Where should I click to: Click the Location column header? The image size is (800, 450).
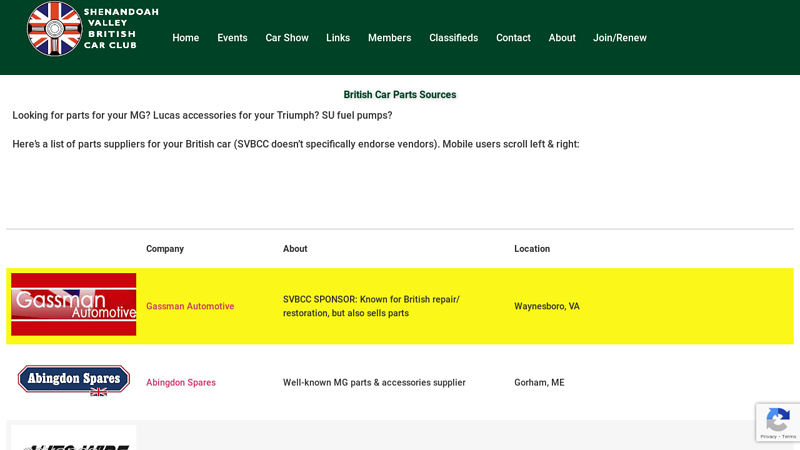(532, 249)
